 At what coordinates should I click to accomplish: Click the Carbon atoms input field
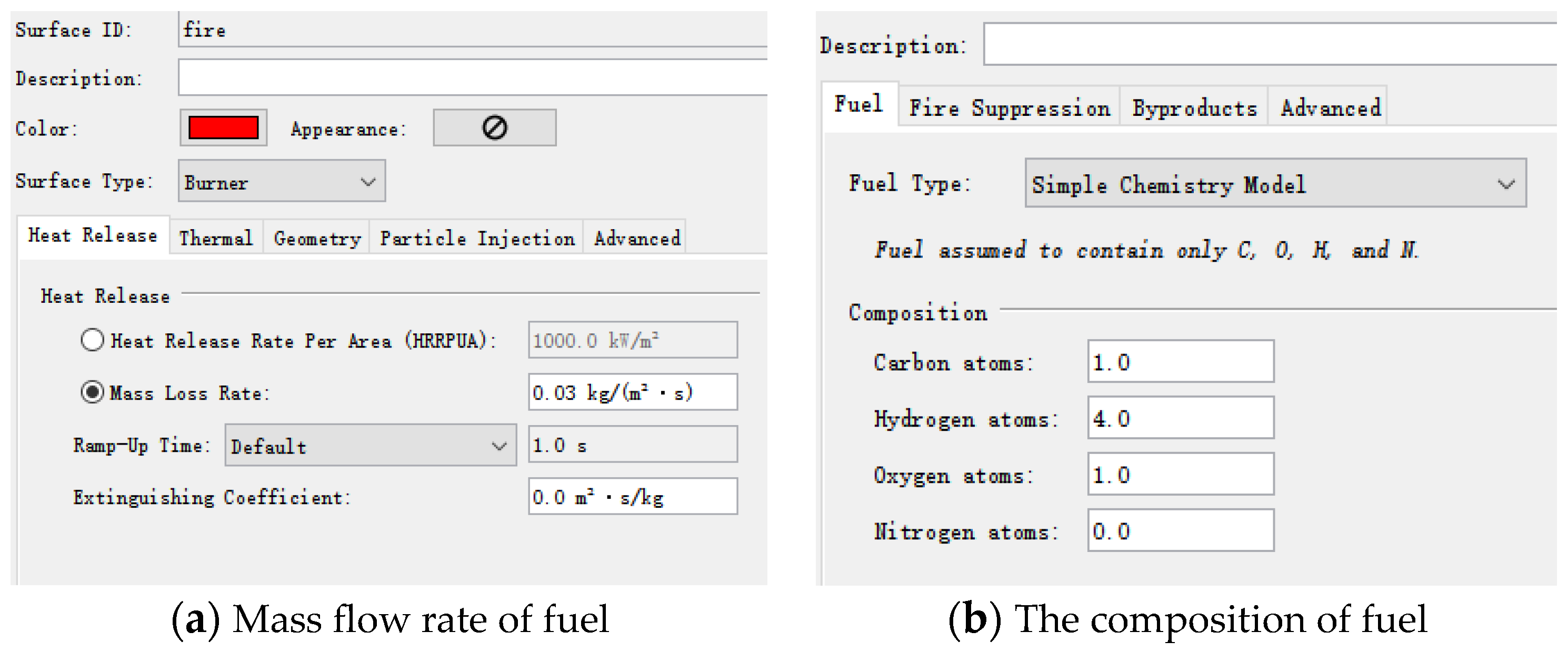pyautogui.click(x=1180, y=362)
